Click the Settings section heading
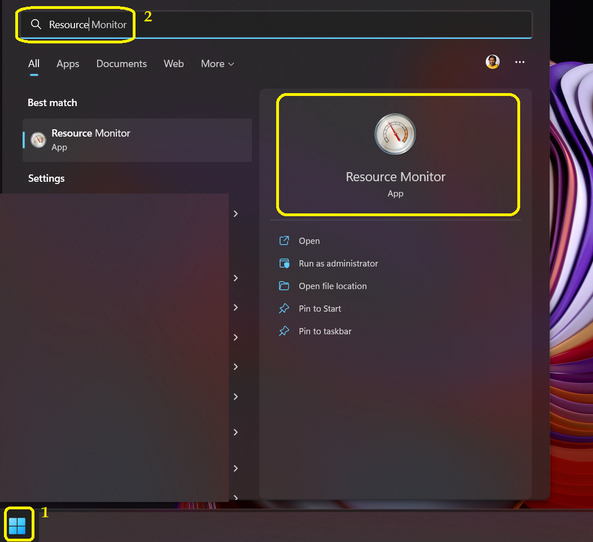 tap(46, 179)
